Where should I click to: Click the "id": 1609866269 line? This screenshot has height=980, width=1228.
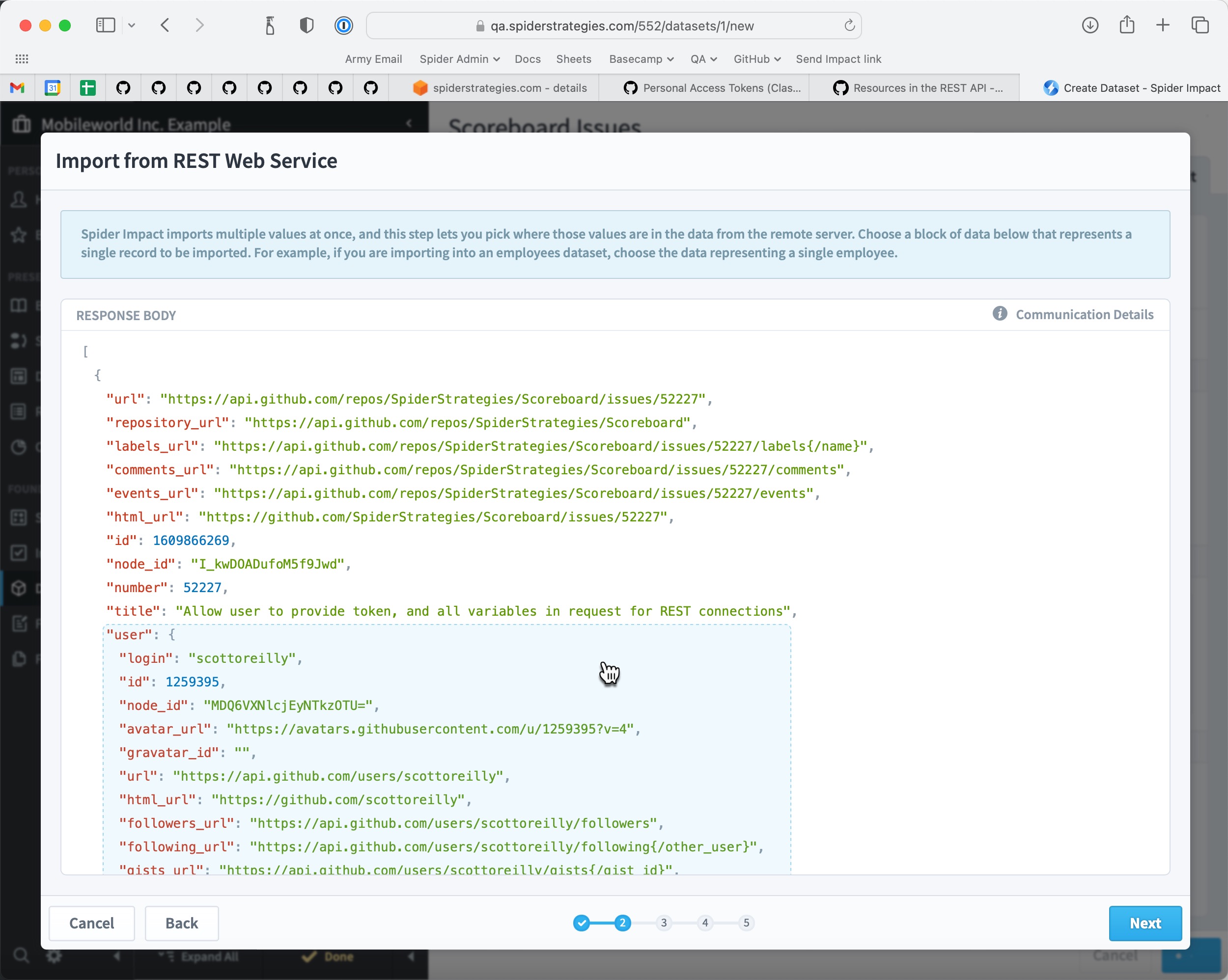click(x=171, y=541)
